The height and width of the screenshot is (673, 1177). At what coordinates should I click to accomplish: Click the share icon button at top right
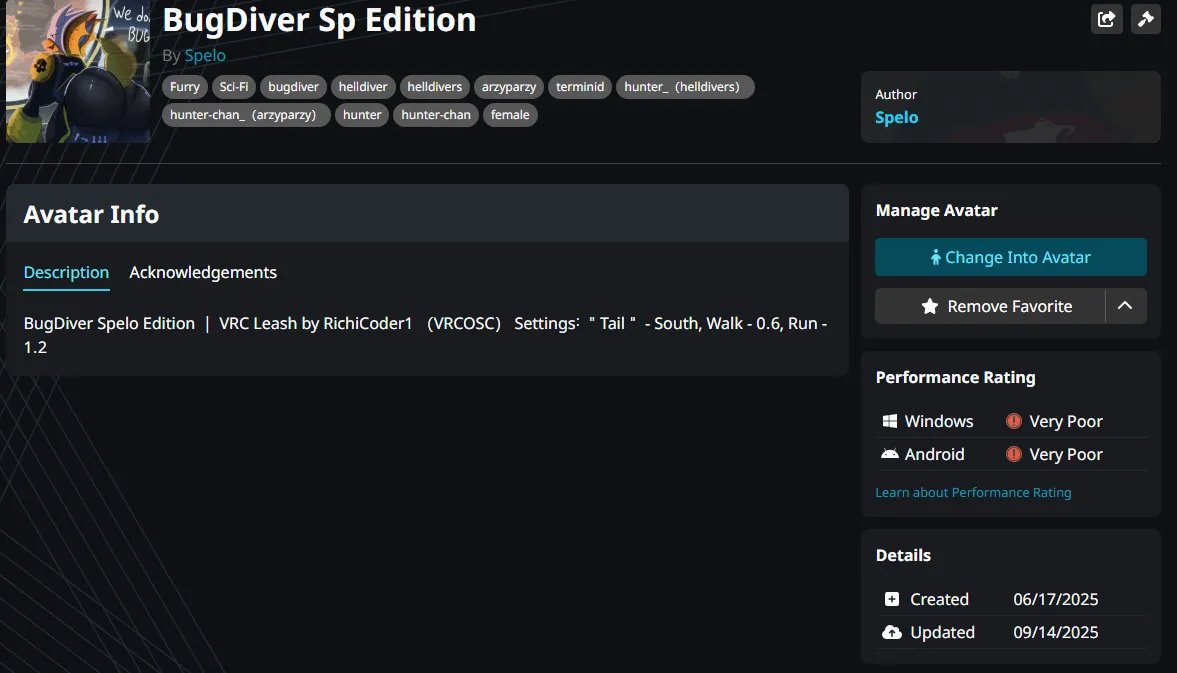point(1106,19)
